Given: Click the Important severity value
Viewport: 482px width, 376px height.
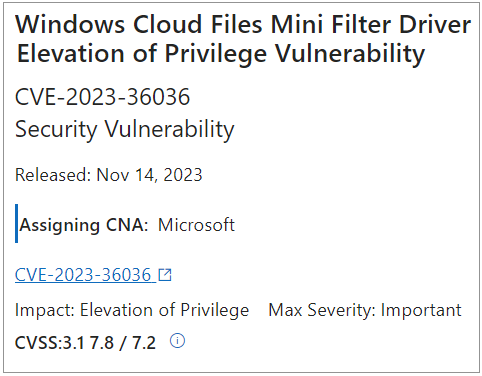Looking at the screenshot, I should point(421,310).
